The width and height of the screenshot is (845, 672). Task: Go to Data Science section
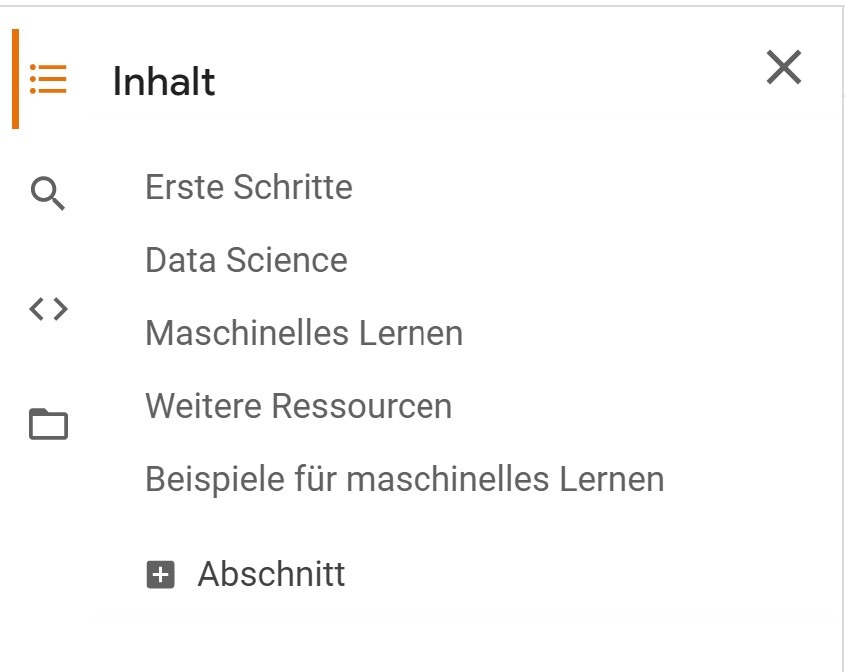click(x=246, y=260)
